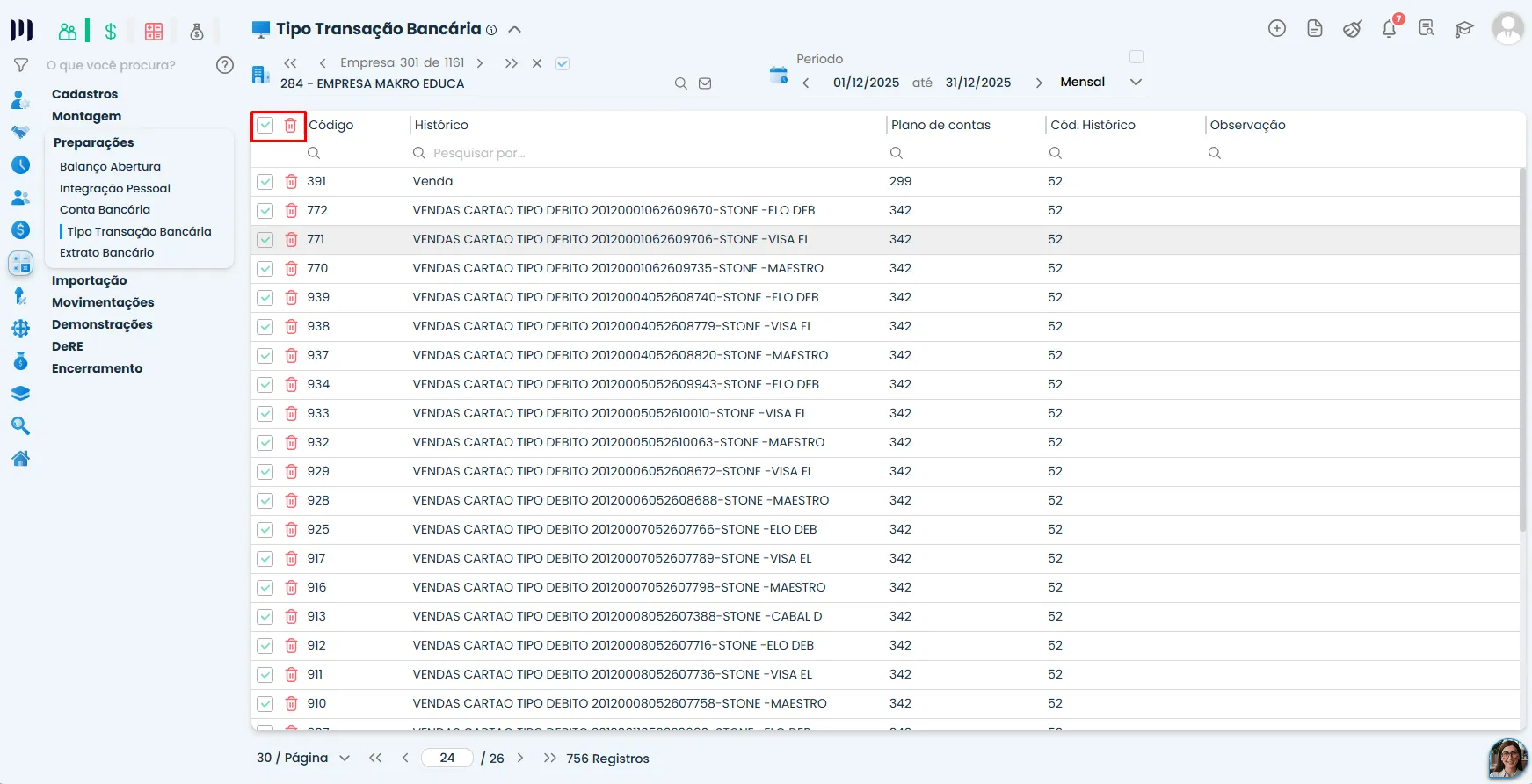
Task: Toggle the checkbox for row 933
Action: 265,414
